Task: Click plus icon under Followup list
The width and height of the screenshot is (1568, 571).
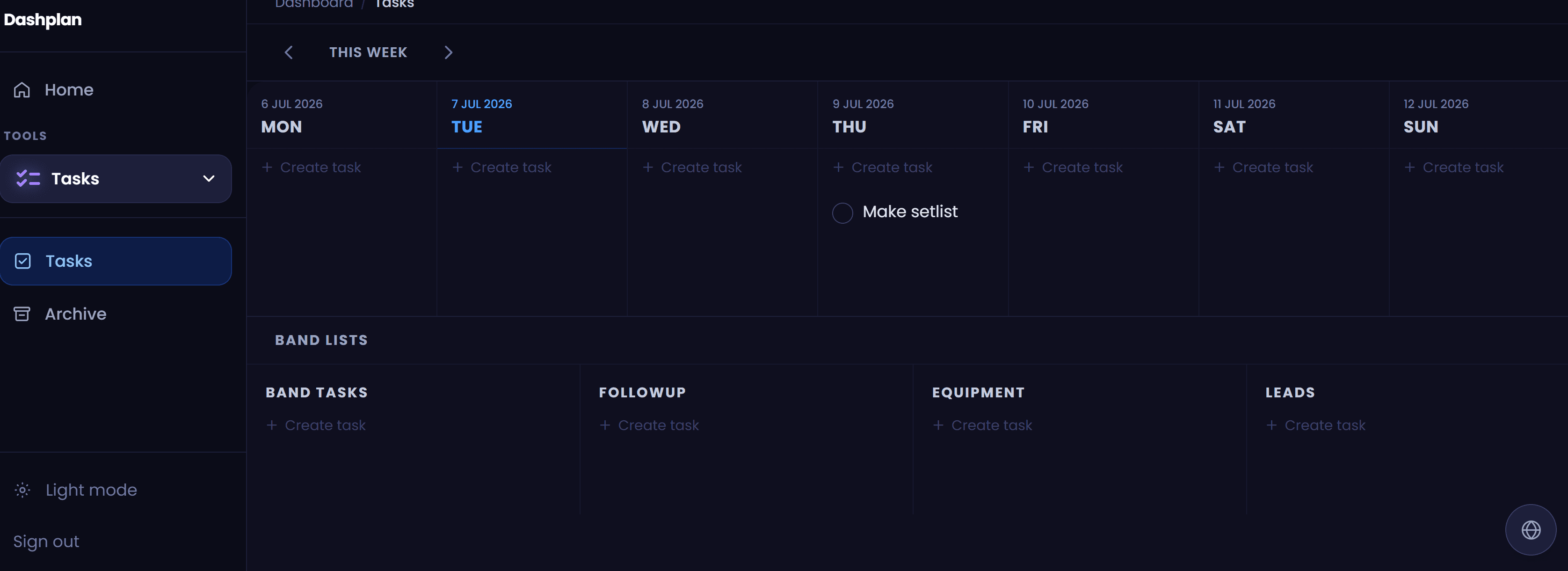Action: click(x=604, y=425)
